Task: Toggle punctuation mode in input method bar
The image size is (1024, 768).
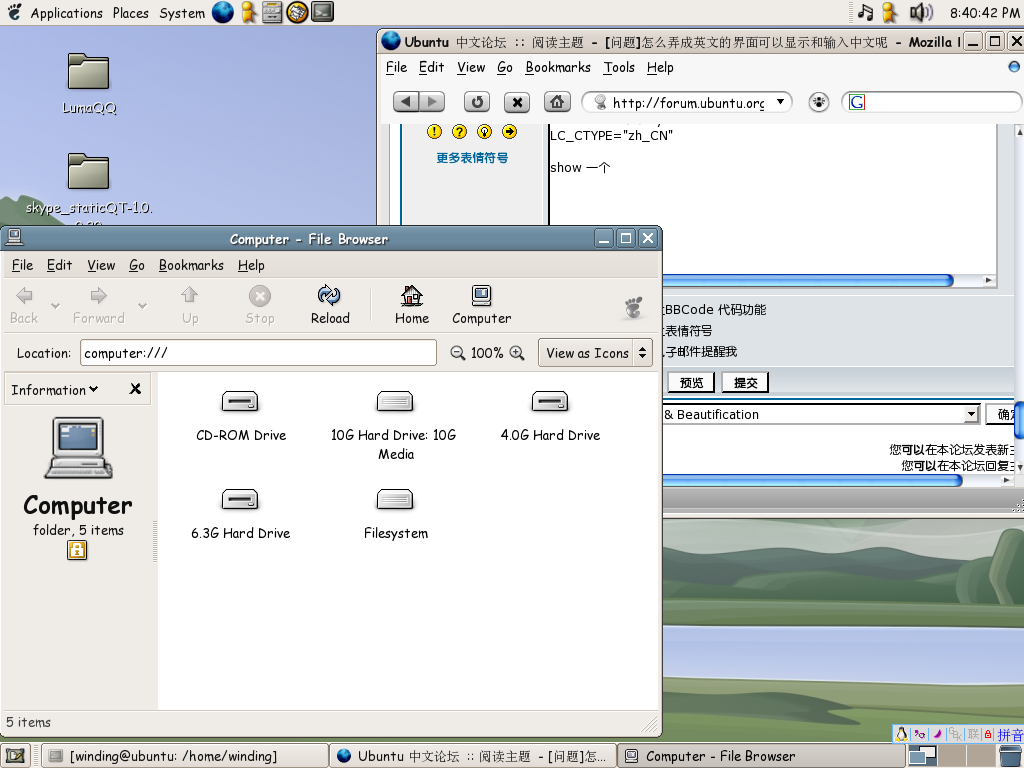Action: [920, 734]
